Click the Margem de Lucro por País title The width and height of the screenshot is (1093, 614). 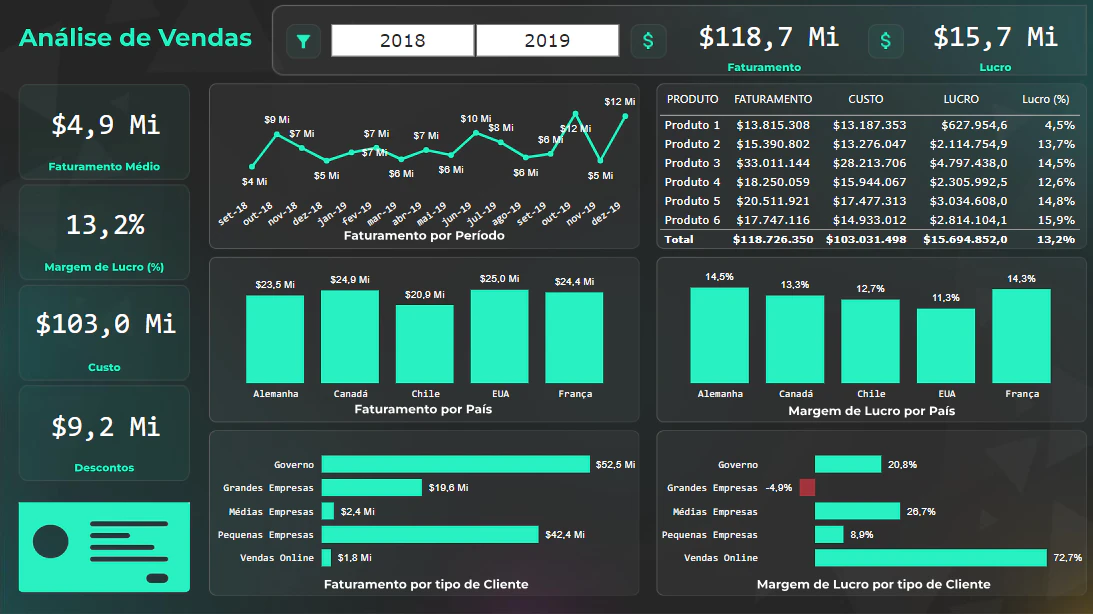coord(871,411)
